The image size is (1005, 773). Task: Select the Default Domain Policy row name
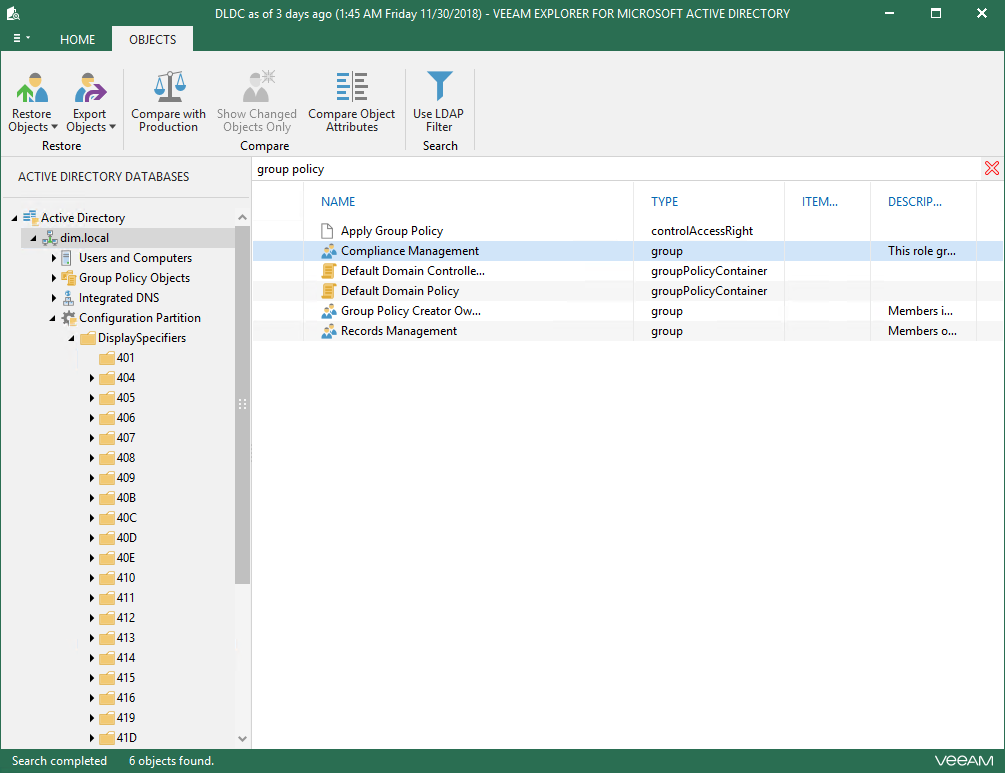click(400, 290)
